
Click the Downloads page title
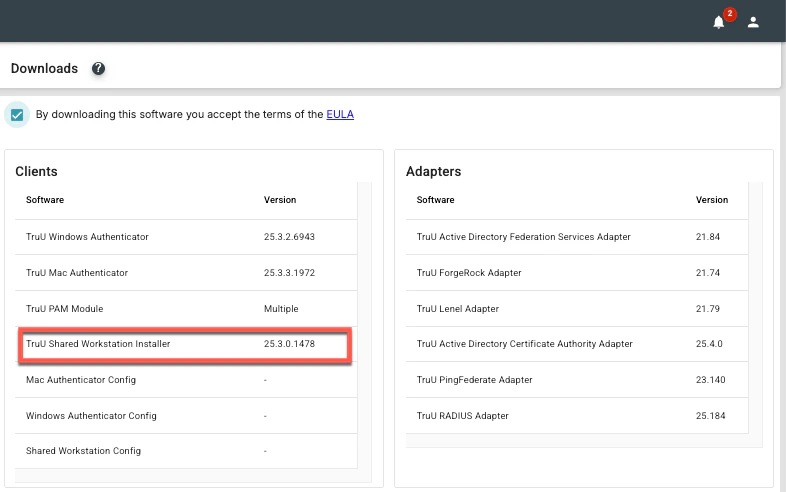(x=44, y=68)
